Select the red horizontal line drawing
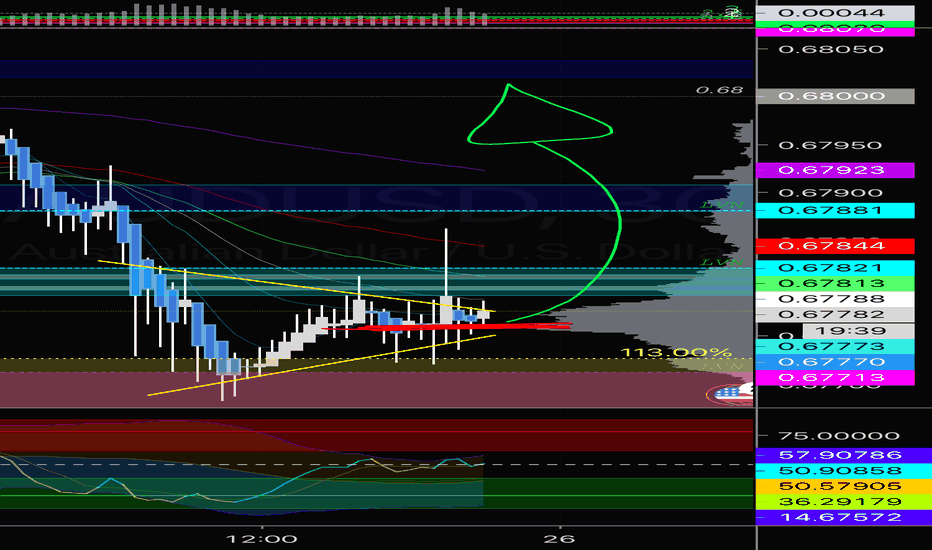Viewport: 932px width, 550px height. point(446,326)
